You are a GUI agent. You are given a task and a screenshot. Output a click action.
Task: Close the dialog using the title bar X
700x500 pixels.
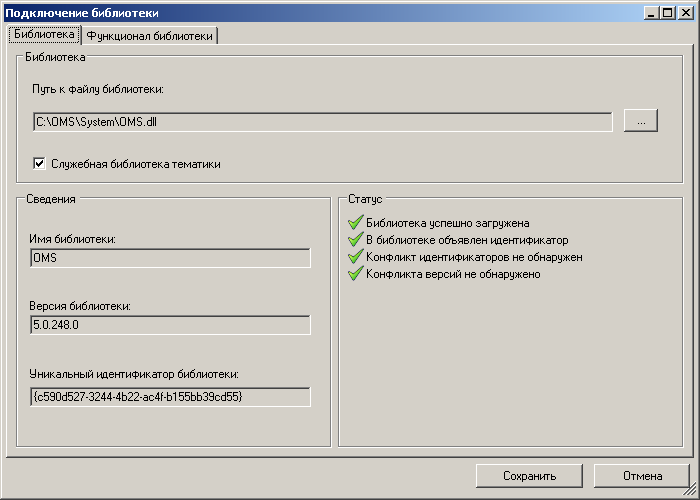[x=686, y=12]
